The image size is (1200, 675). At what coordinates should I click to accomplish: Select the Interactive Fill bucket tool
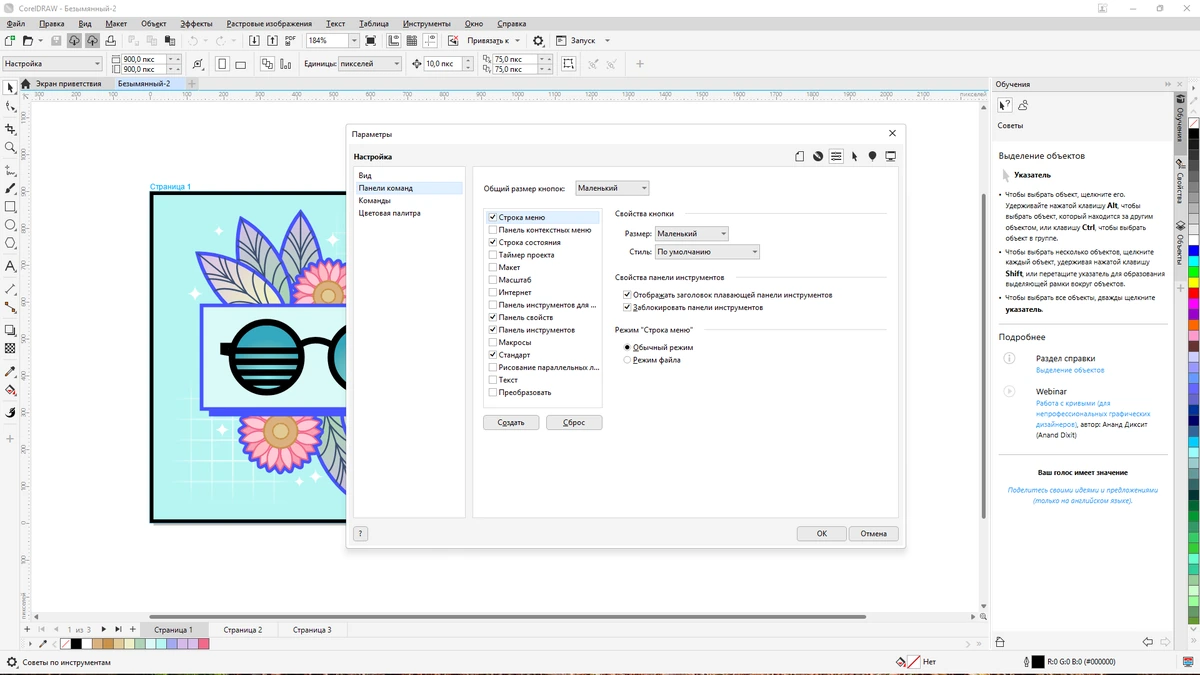[10, 390]
